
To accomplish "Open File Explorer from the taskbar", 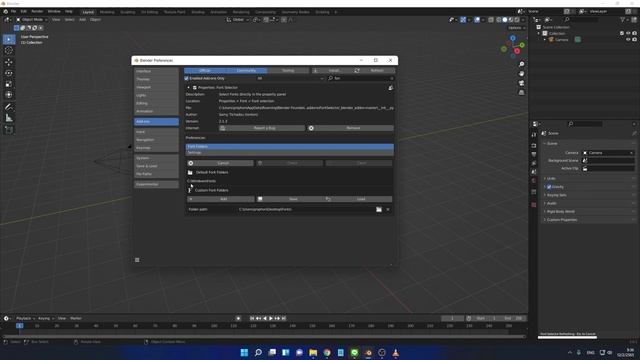I will click(x=313, y=353).
